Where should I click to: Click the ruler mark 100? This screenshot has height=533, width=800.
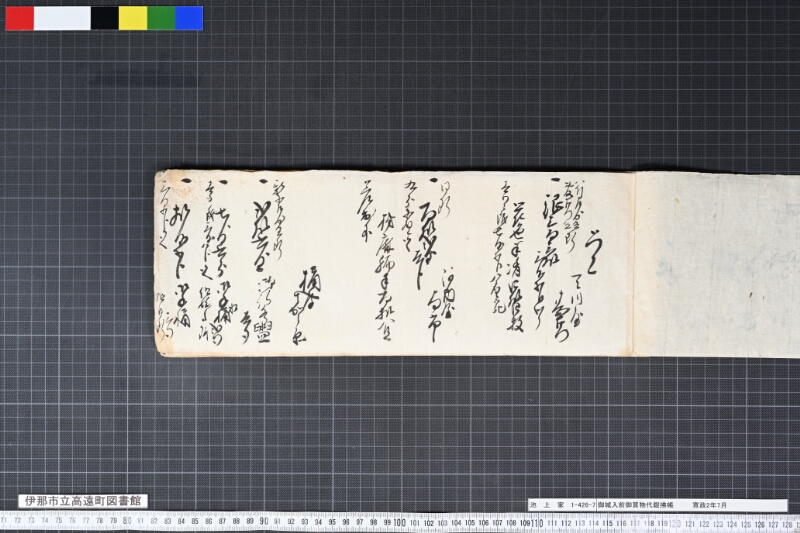(400, 522)
